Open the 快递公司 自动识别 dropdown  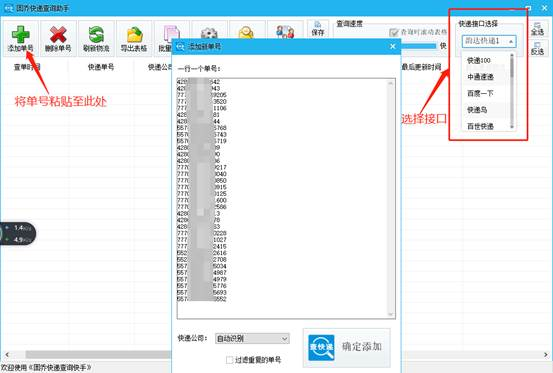point(252,339)
